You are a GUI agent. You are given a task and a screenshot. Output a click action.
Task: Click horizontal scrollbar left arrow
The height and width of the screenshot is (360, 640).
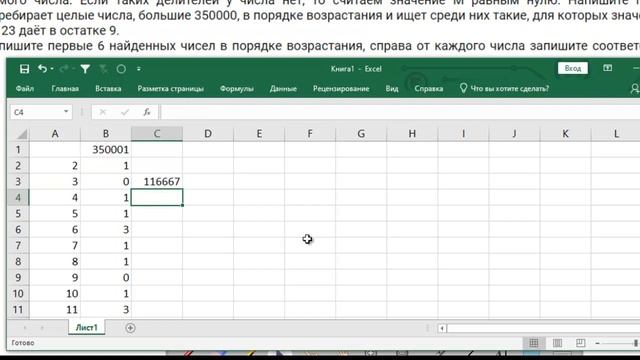pyautogui.click(x=442, y=328)
